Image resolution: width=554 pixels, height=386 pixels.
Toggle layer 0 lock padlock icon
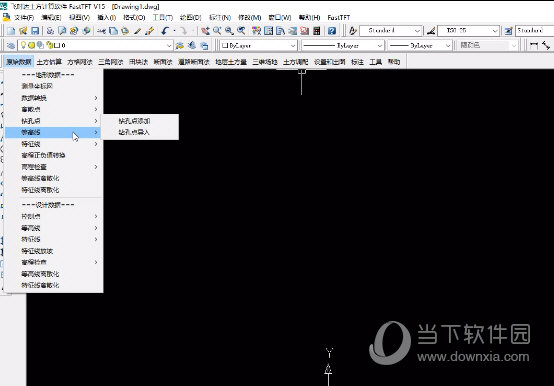click(49, 45)
